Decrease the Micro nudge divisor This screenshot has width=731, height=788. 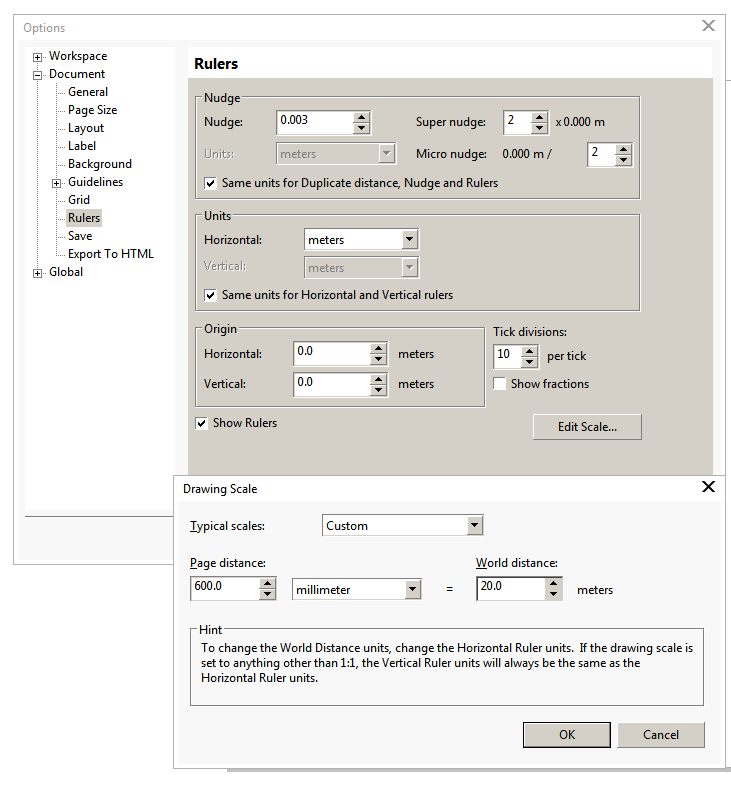623,160
